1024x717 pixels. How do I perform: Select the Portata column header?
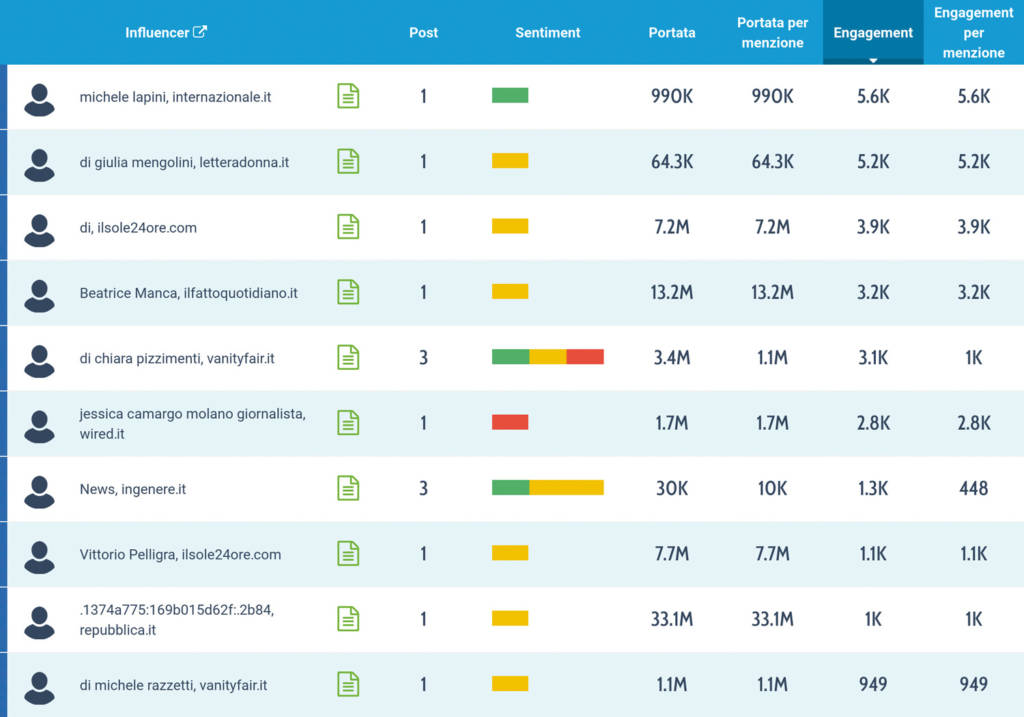click(672, 33)
